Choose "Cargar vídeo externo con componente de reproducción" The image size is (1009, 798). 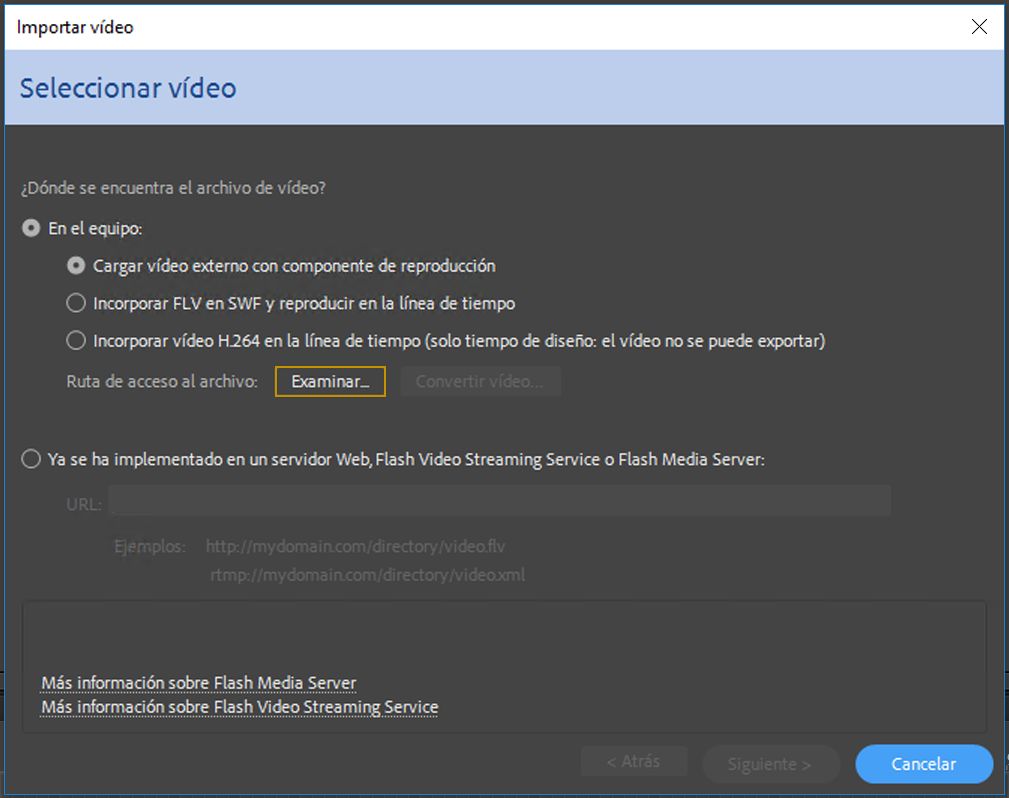pyautogui.click(x=75, y=265)
